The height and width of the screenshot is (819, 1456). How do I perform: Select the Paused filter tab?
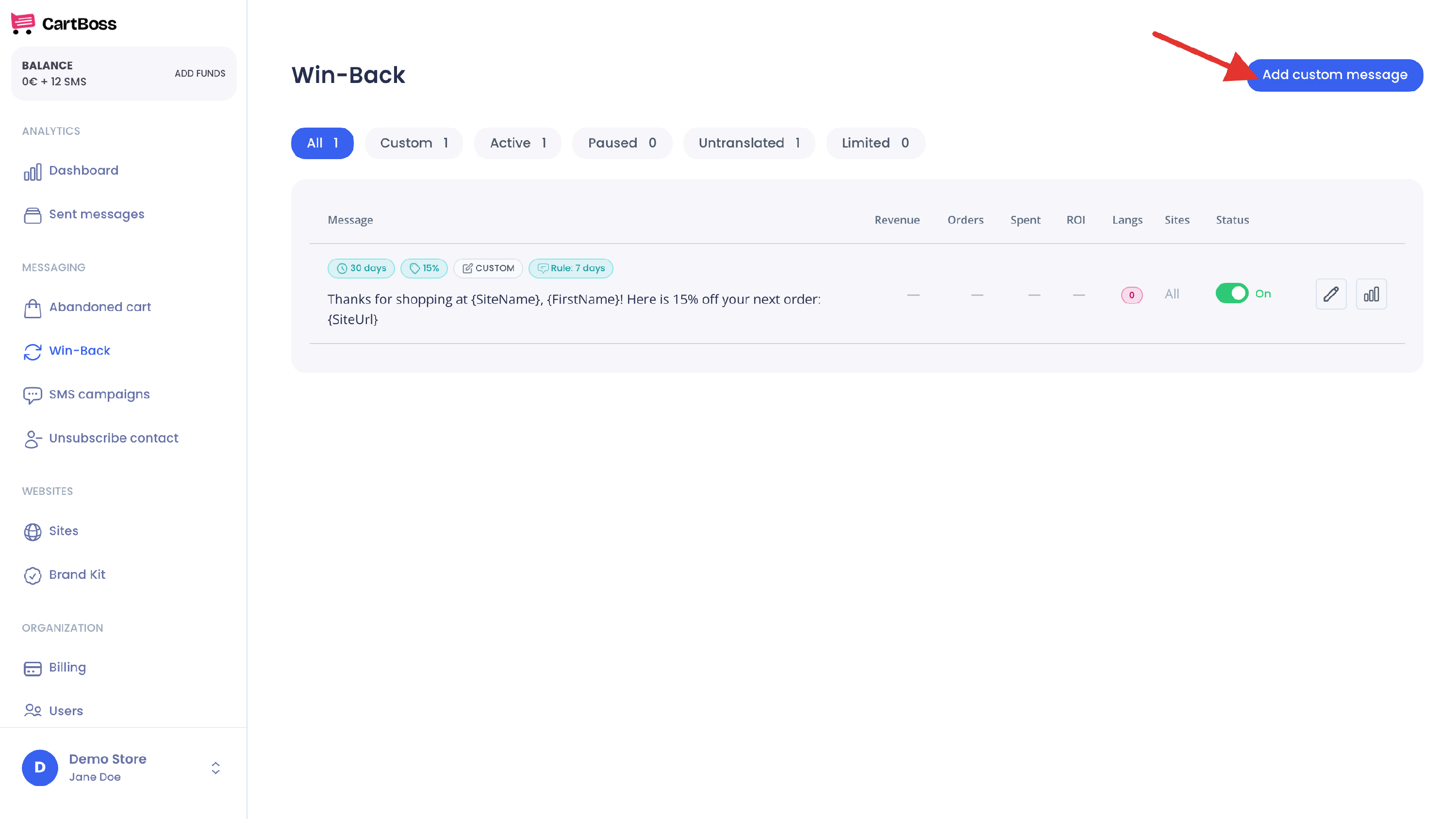[622, 143]
